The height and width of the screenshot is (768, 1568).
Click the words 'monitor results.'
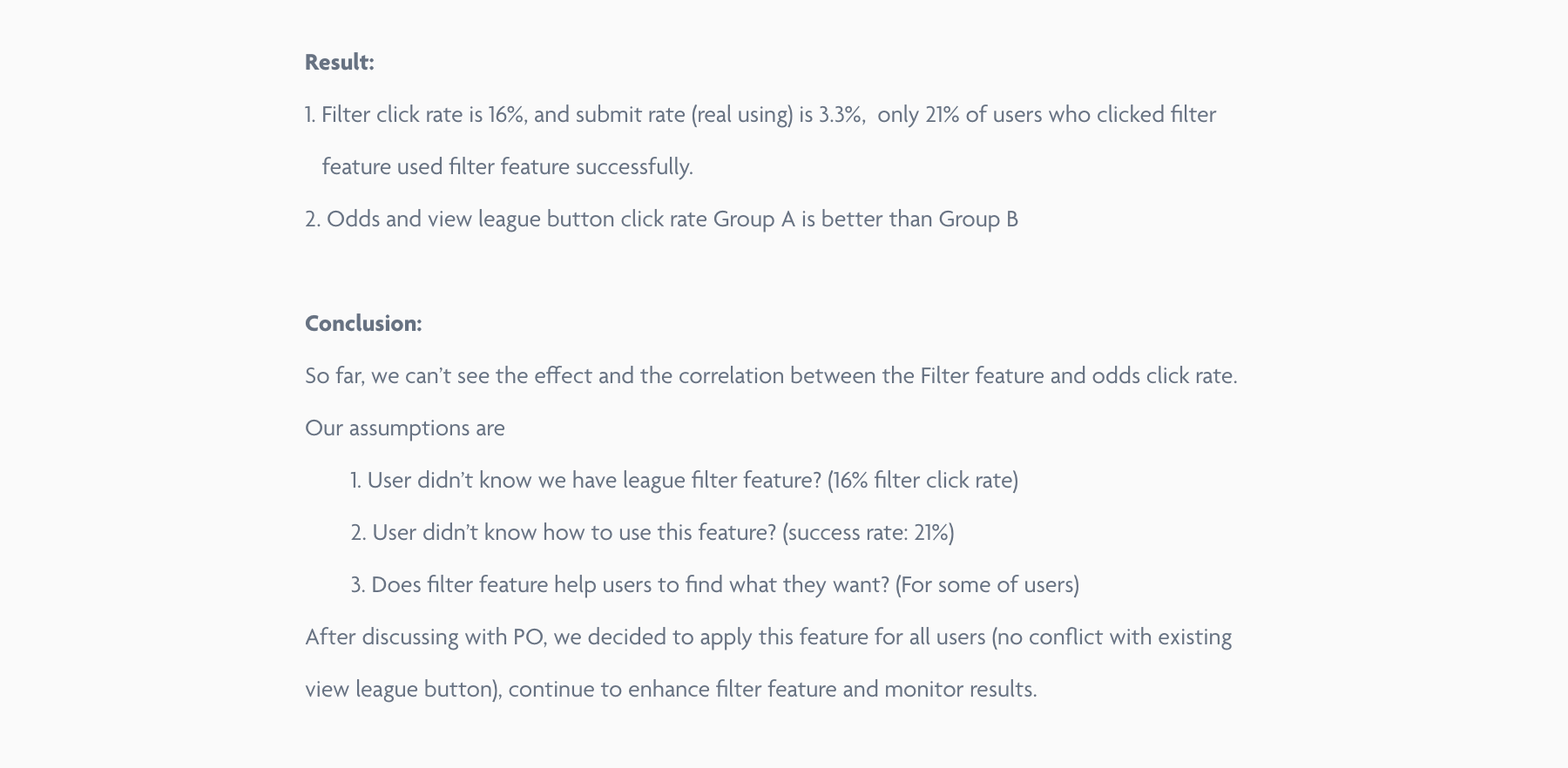coord(961,689)
